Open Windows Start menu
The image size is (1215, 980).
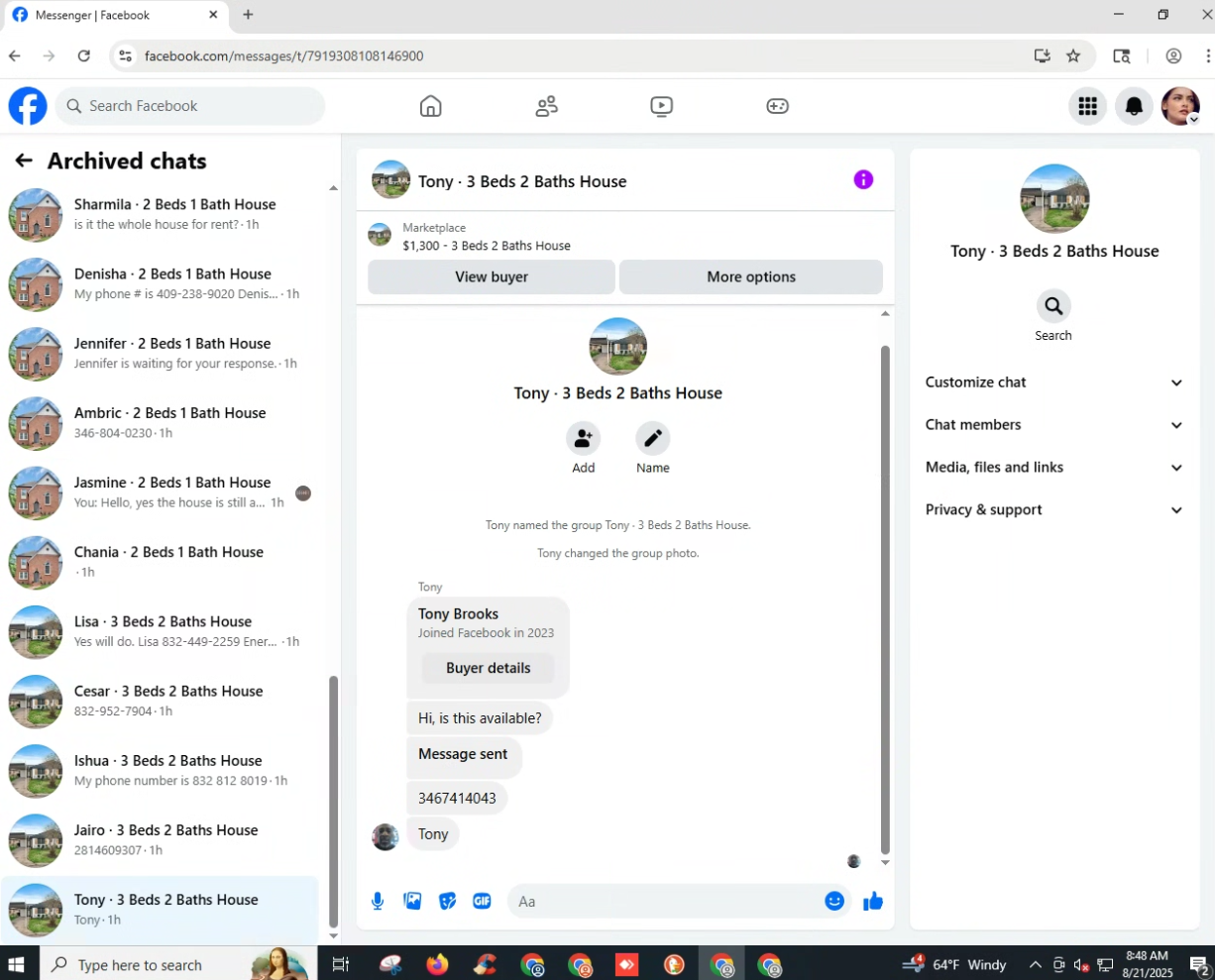[17, 964]
